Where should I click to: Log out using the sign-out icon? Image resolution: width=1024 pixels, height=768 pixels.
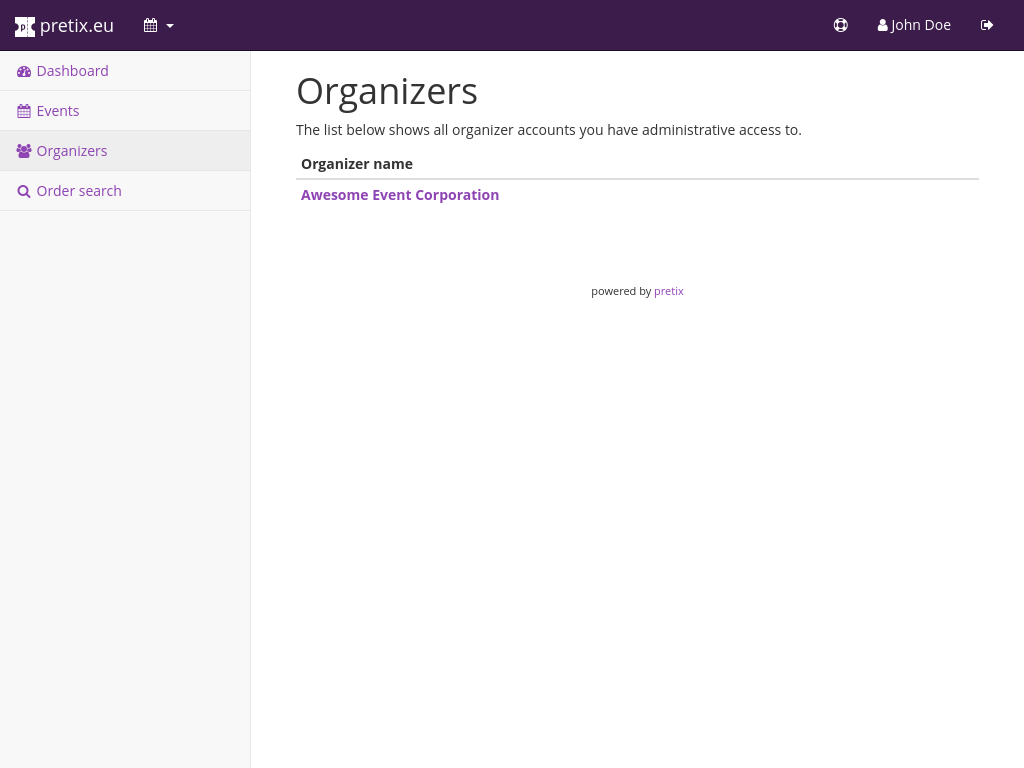(x=987, y=25)
